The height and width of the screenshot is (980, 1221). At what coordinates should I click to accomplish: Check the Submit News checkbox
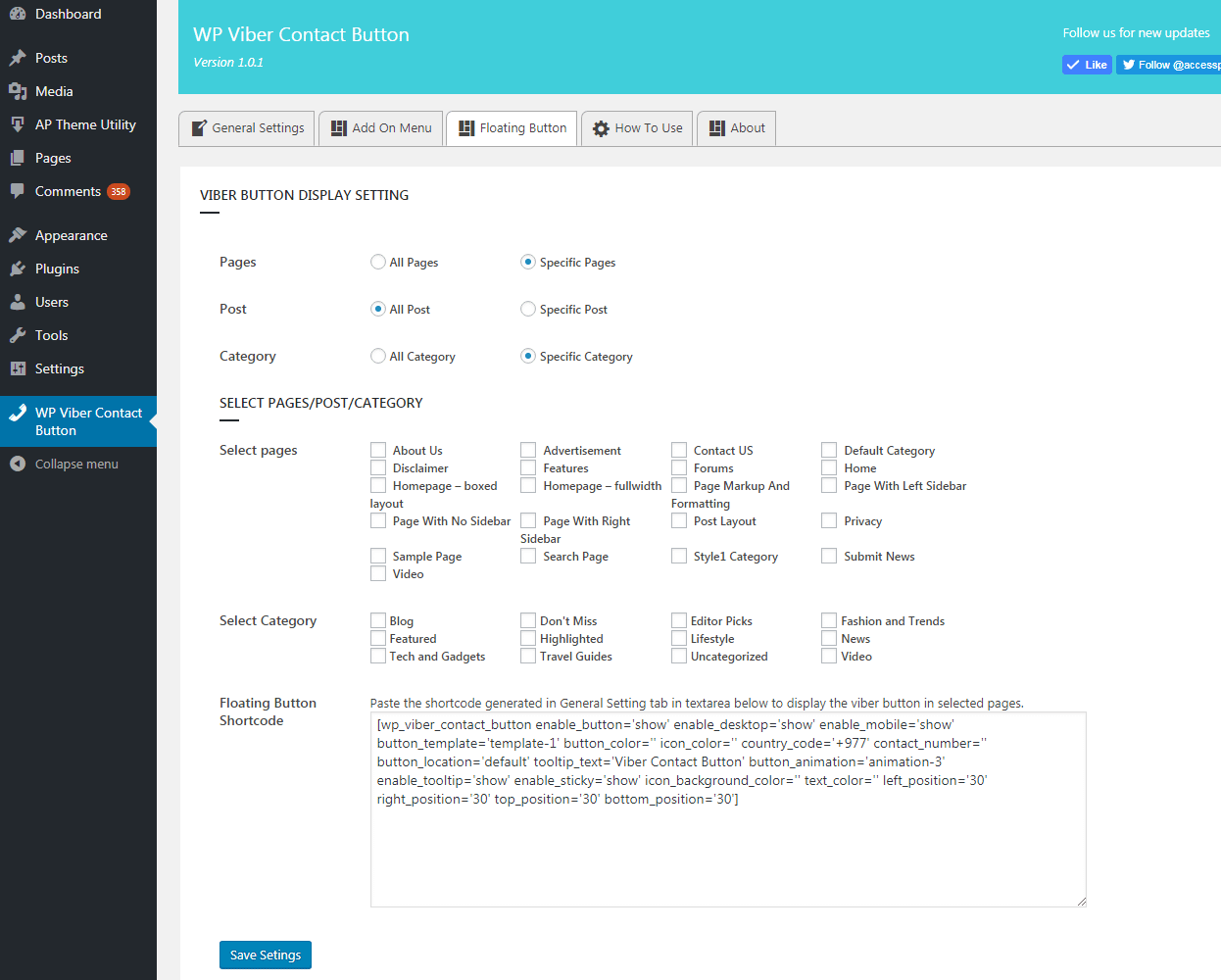(x=829, y=556)
